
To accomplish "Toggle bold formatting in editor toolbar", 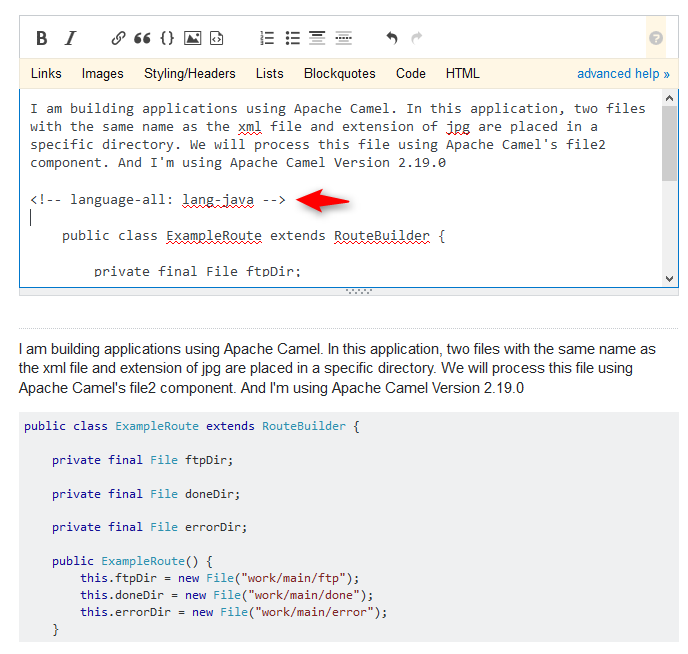I will point(42,38).
